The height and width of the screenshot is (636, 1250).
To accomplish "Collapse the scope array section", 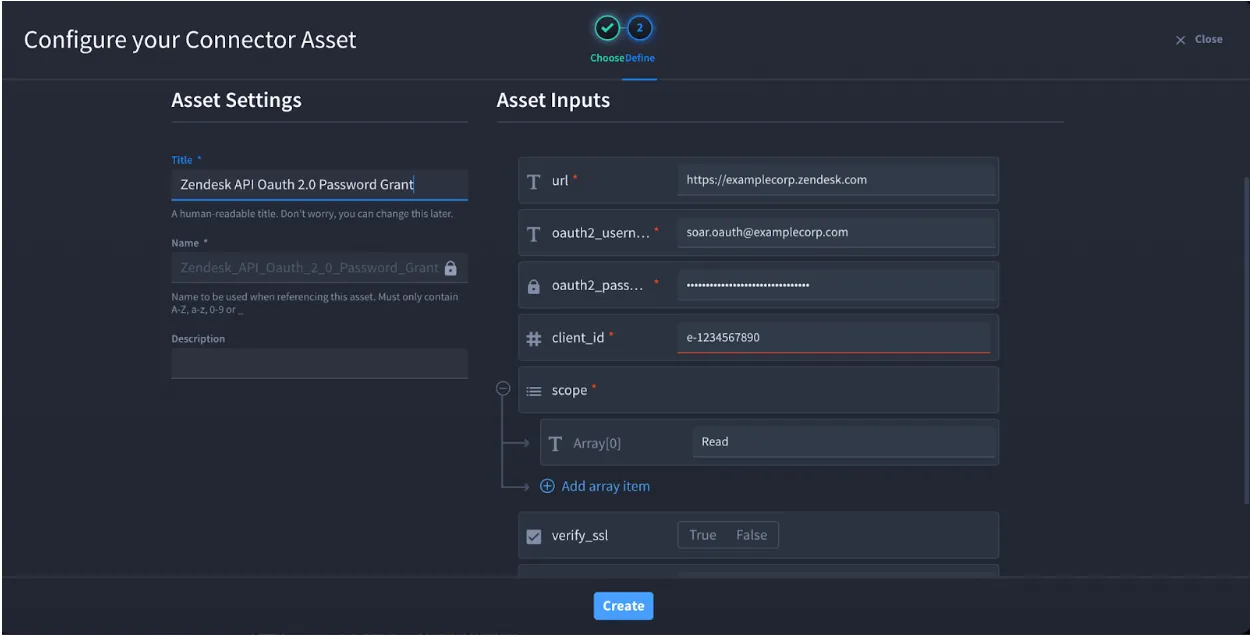I will [503, 389].
